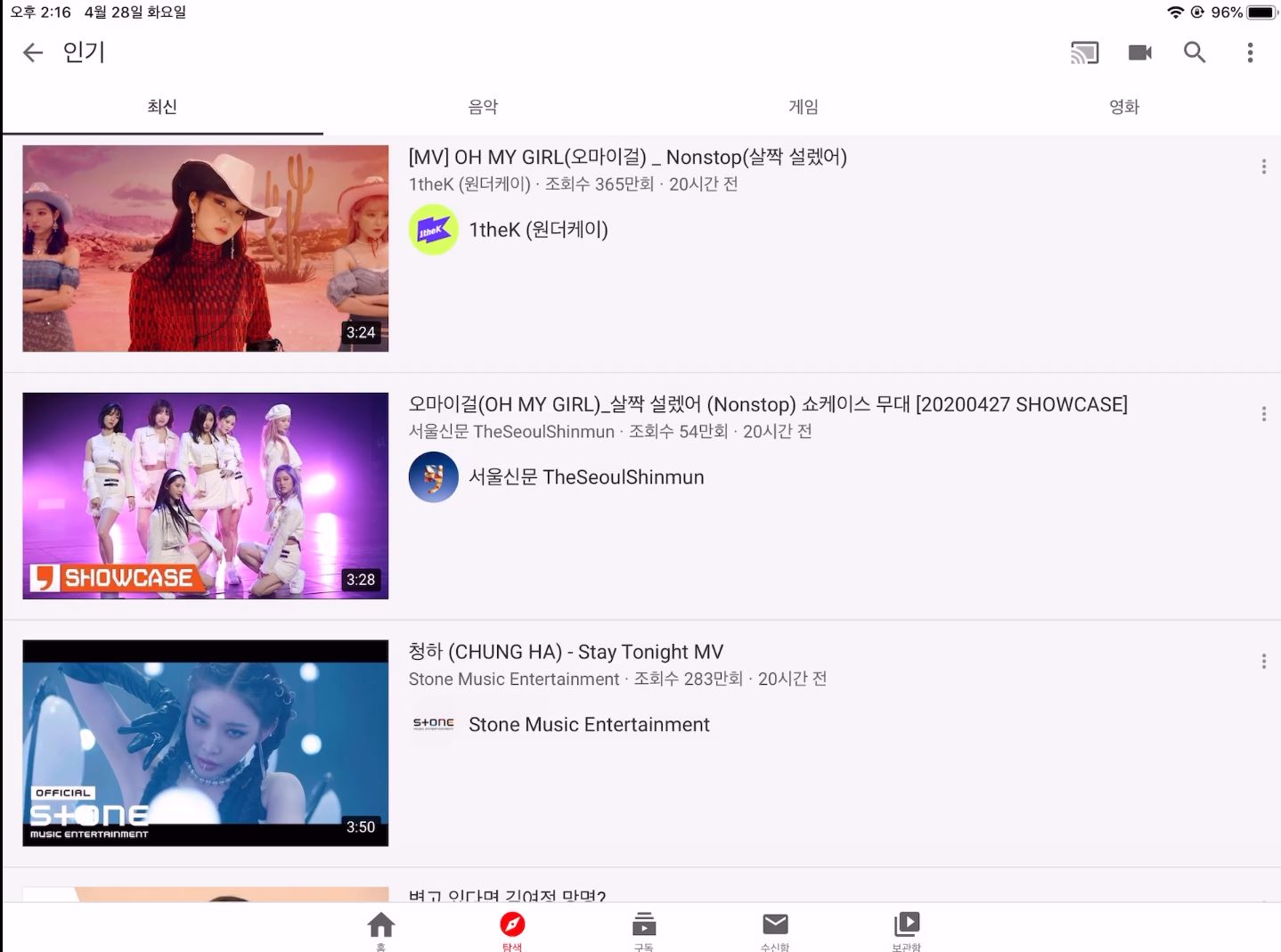Switch to the 영화 tab

click(1124, 107)
